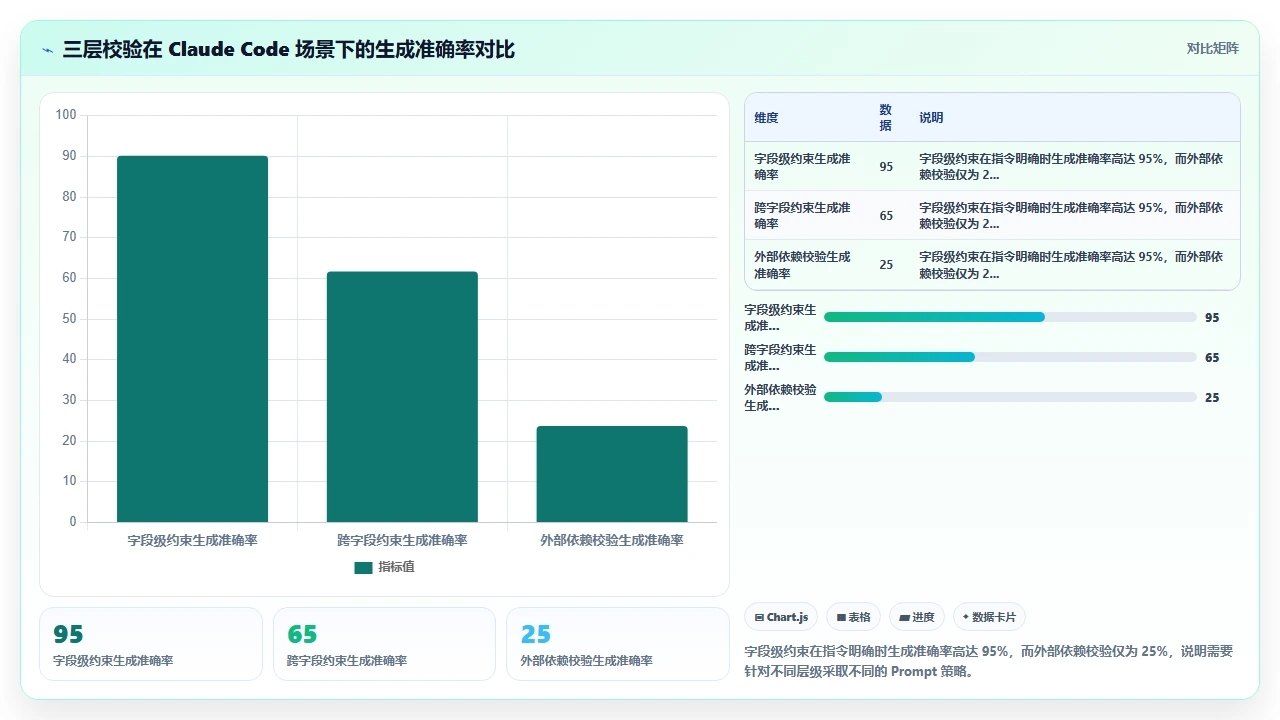
Task: Click the table value 25
Action: tap(886, 265)
